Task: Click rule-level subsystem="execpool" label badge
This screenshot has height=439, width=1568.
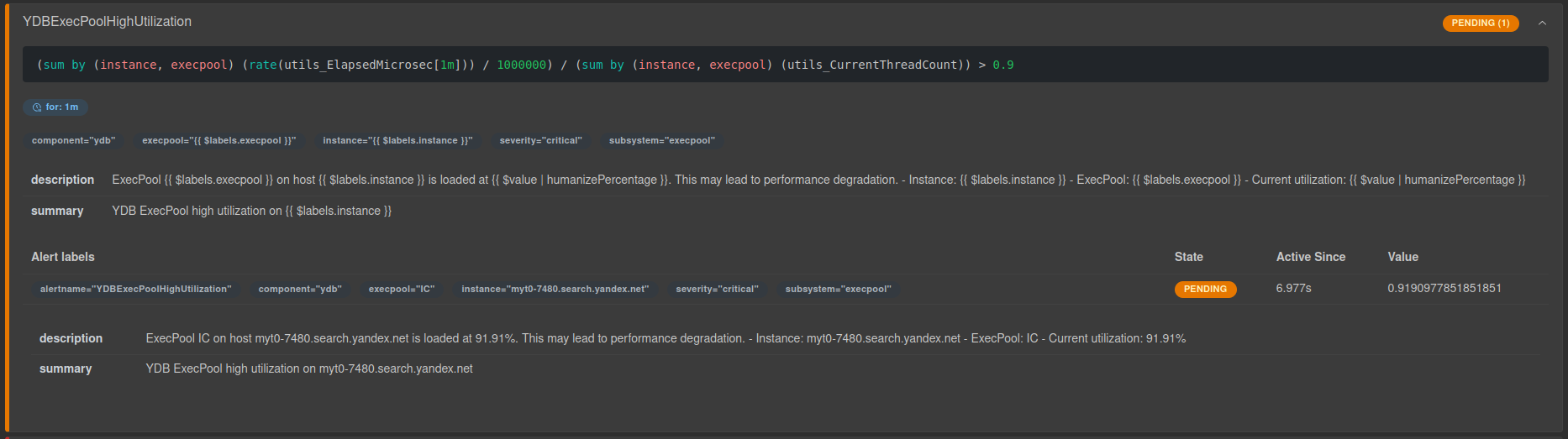Action: (661, 140)
